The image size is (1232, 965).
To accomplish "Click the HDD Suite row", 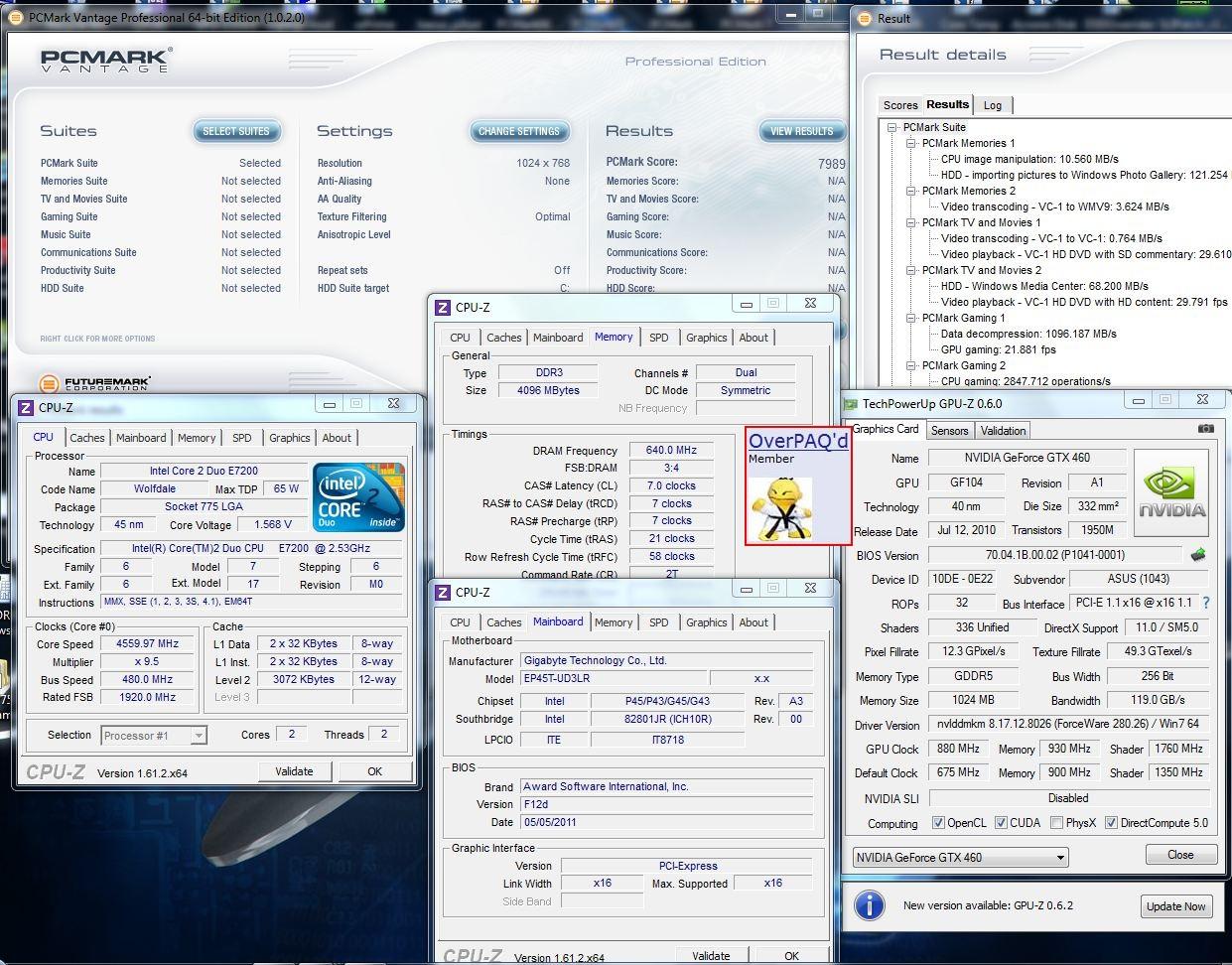I will point(161,288).
